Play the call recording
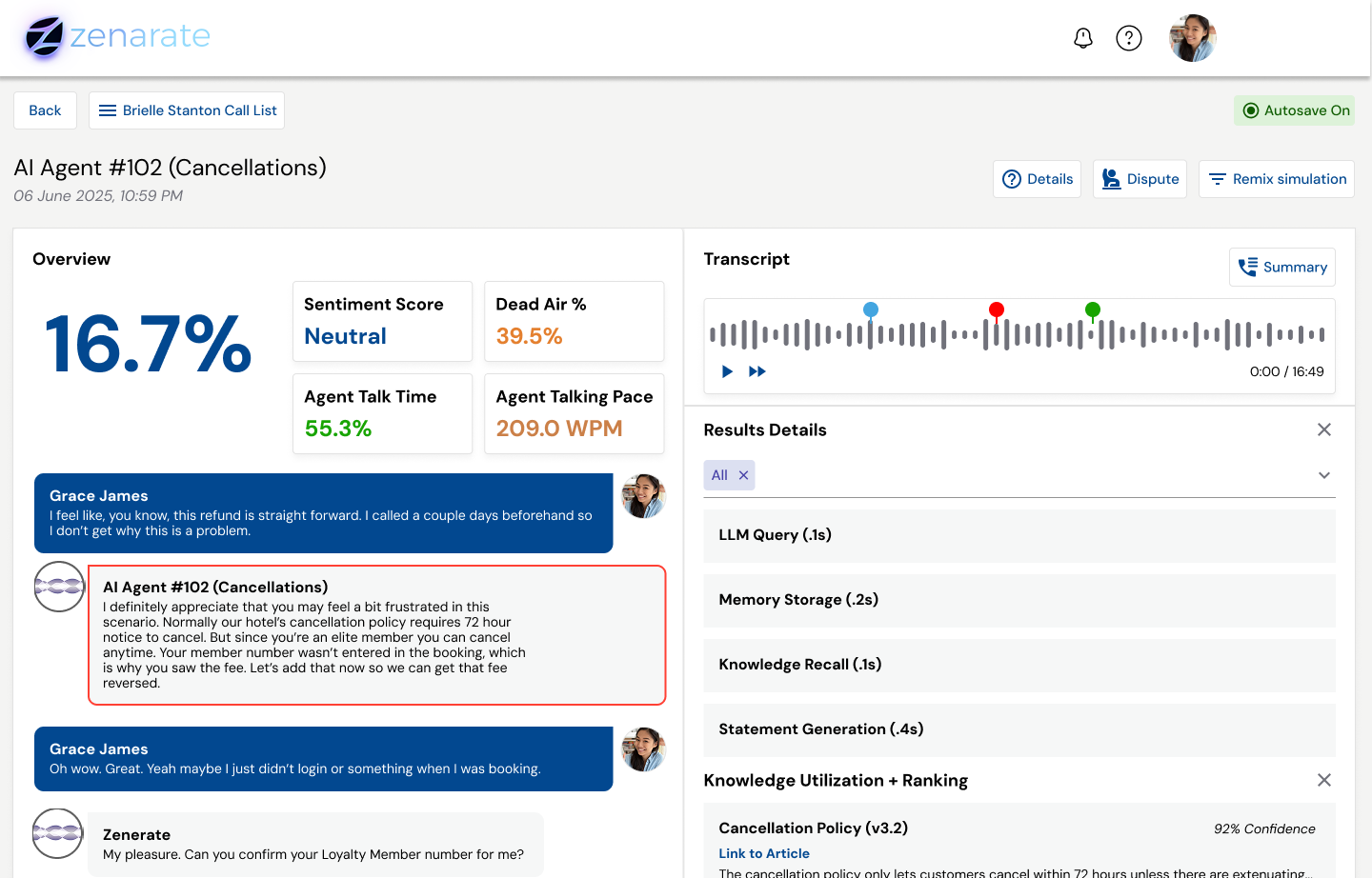The image size is (1372, 878). point(727,371)
